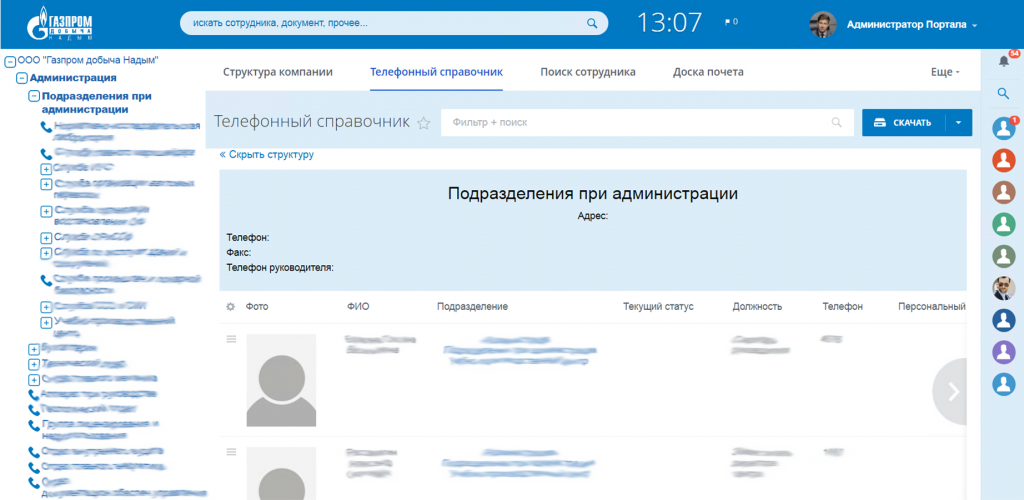Sort by the ФИО column header

click(x=358, y=306)
